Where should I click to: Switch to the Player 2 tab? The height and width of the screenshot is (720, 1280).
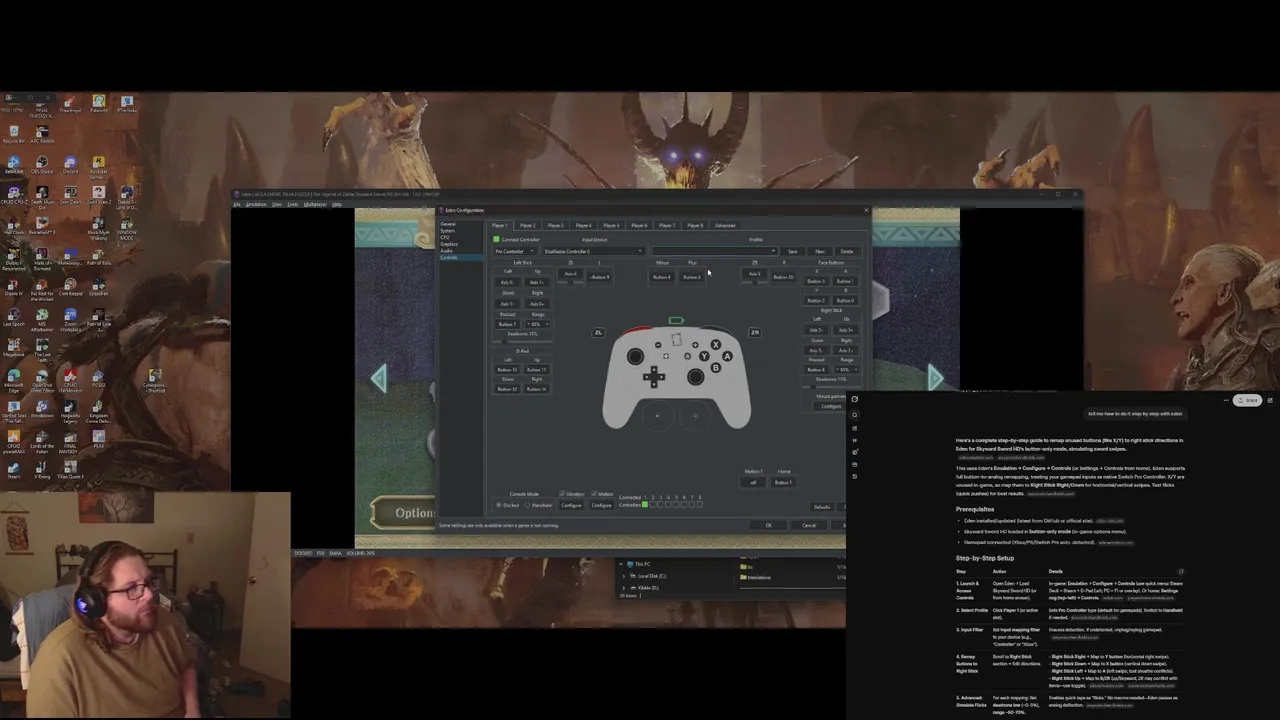click(x=528, y=225)
